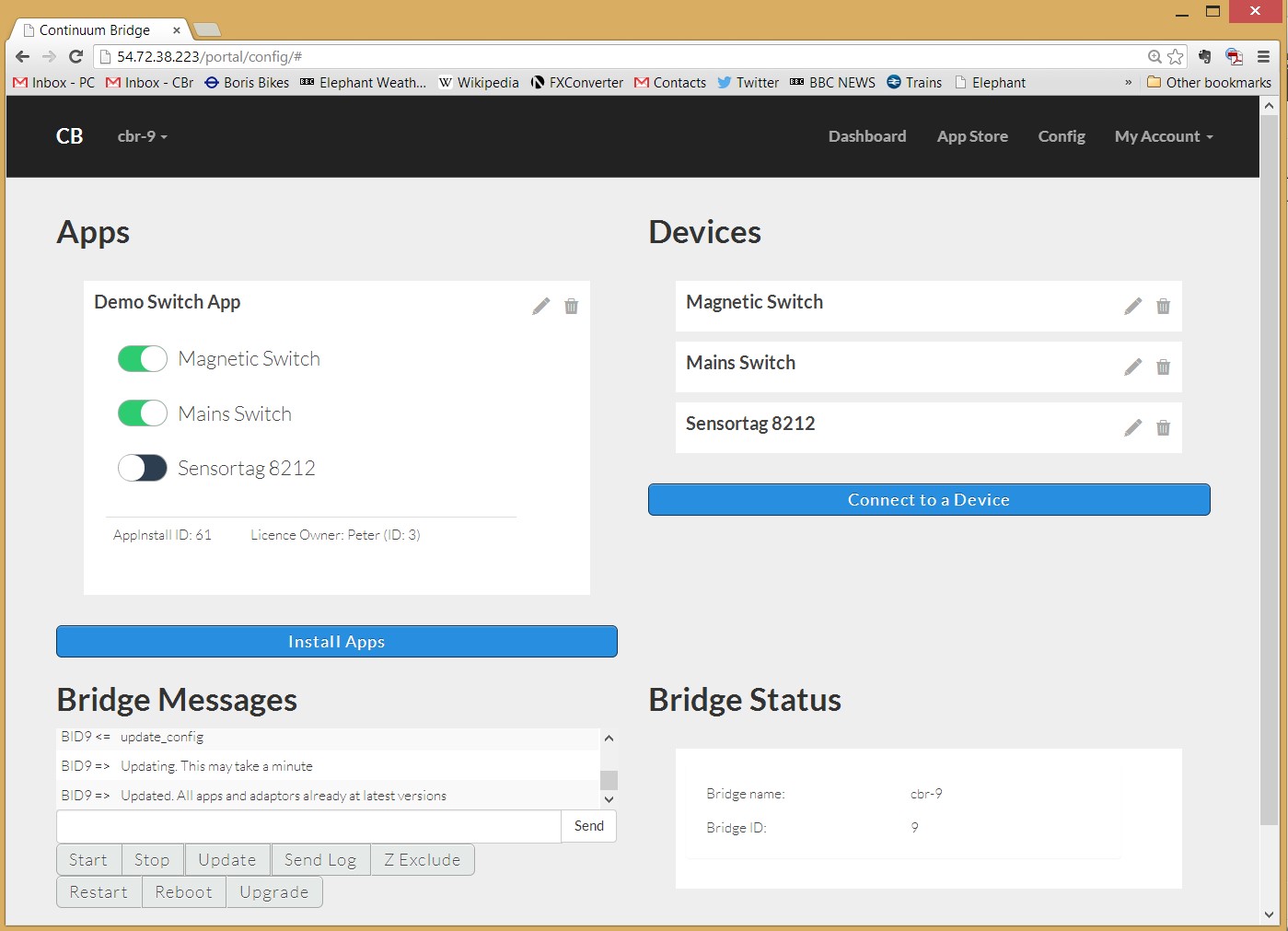
Task: Delete the Mains Switch device trash icon
Action: (1163, 367)
